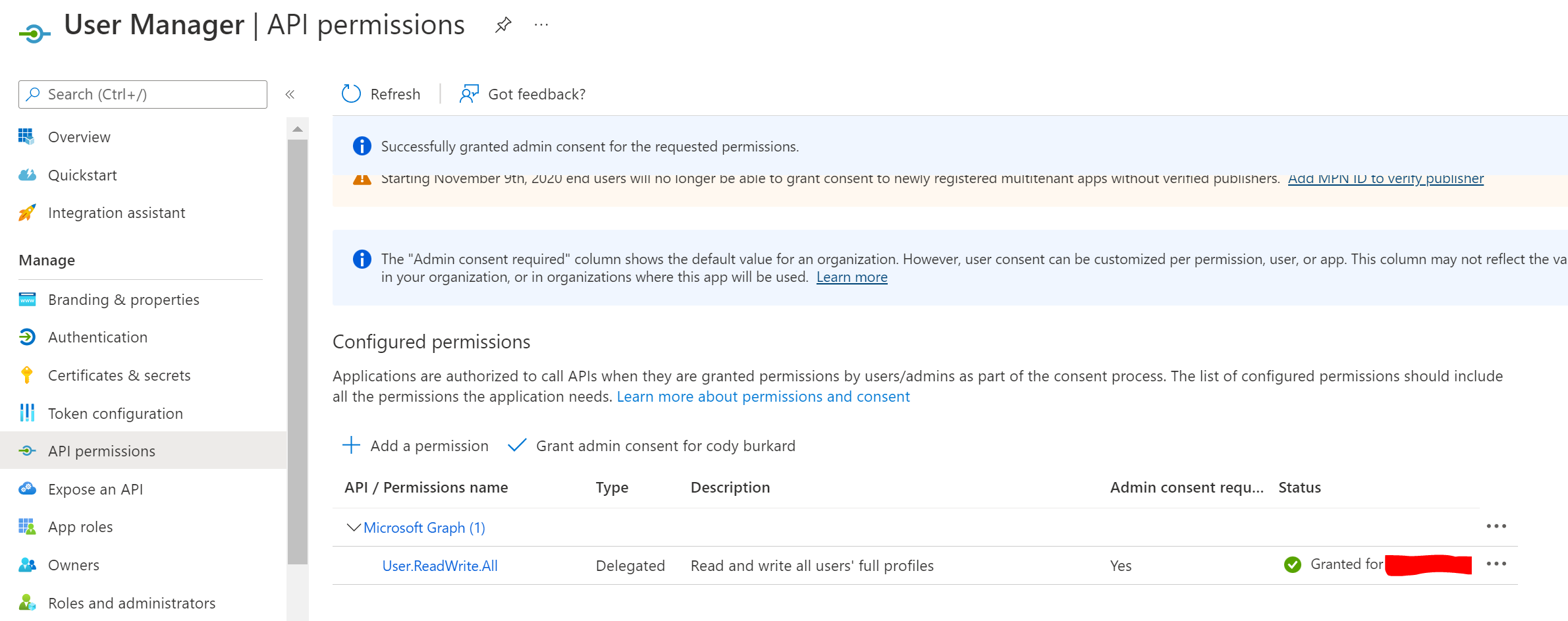Viewport: 1568px width, 621px height.
Task: Open ellipsis menu for User.ReadWrite.All row
Action: pos(1496,564)
